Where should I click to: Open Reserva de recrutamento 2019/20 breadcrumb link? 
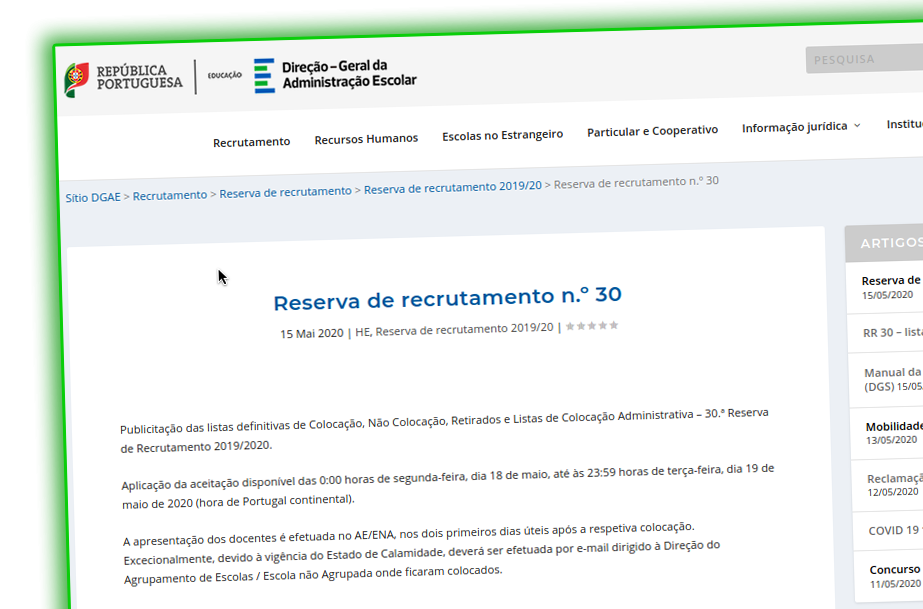(x=452, y=187)
